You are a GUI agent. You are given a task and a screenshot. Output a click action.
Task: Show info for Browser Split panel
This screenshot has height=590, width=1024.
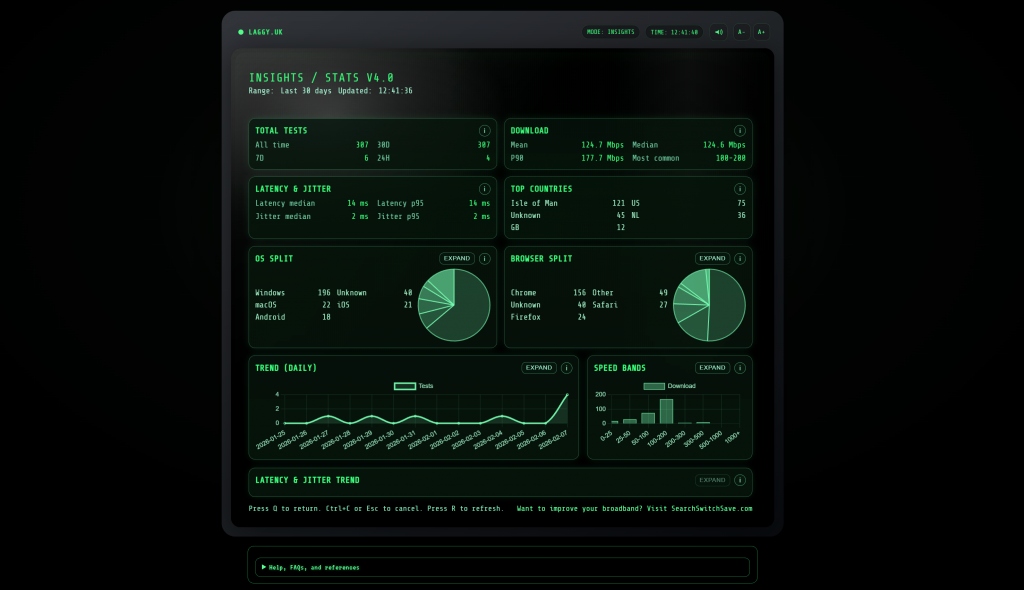point(740,258)
